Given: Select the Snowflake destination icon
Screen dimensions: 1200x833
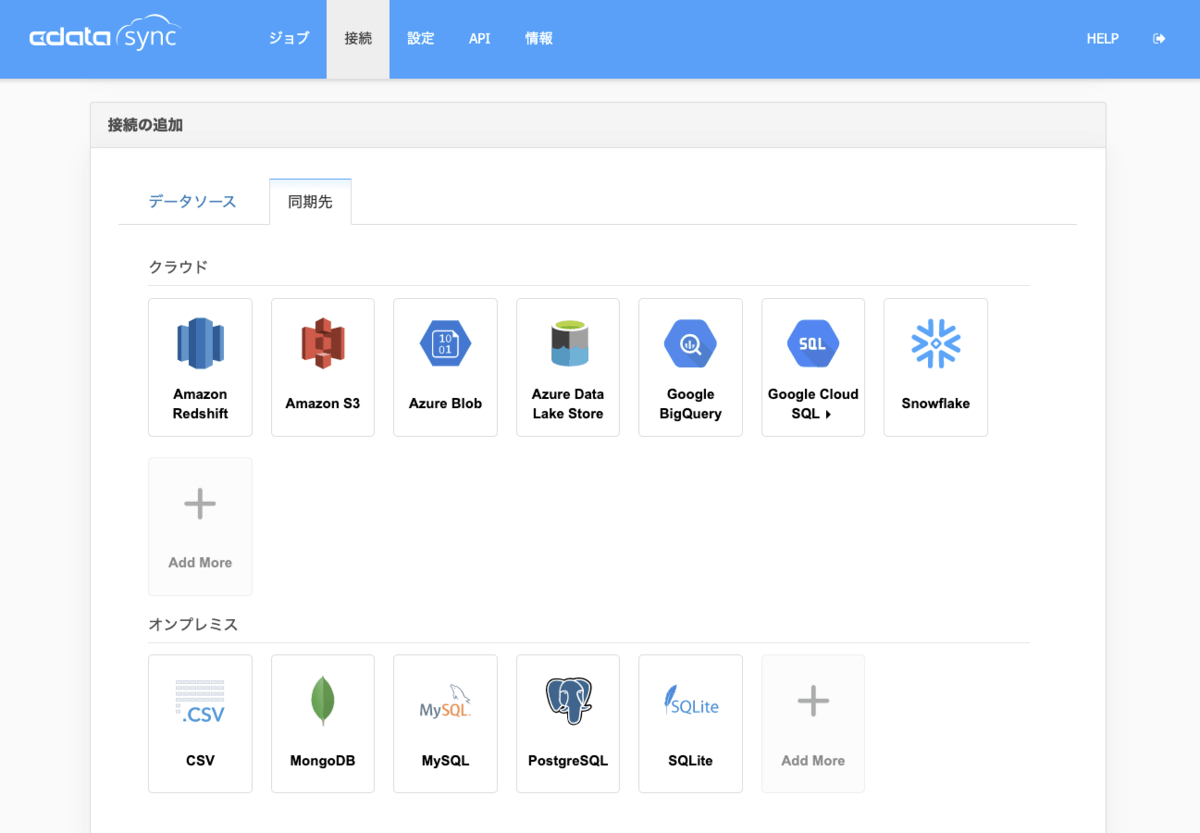Looking at the screenshot, I should [x=936, y=344].
